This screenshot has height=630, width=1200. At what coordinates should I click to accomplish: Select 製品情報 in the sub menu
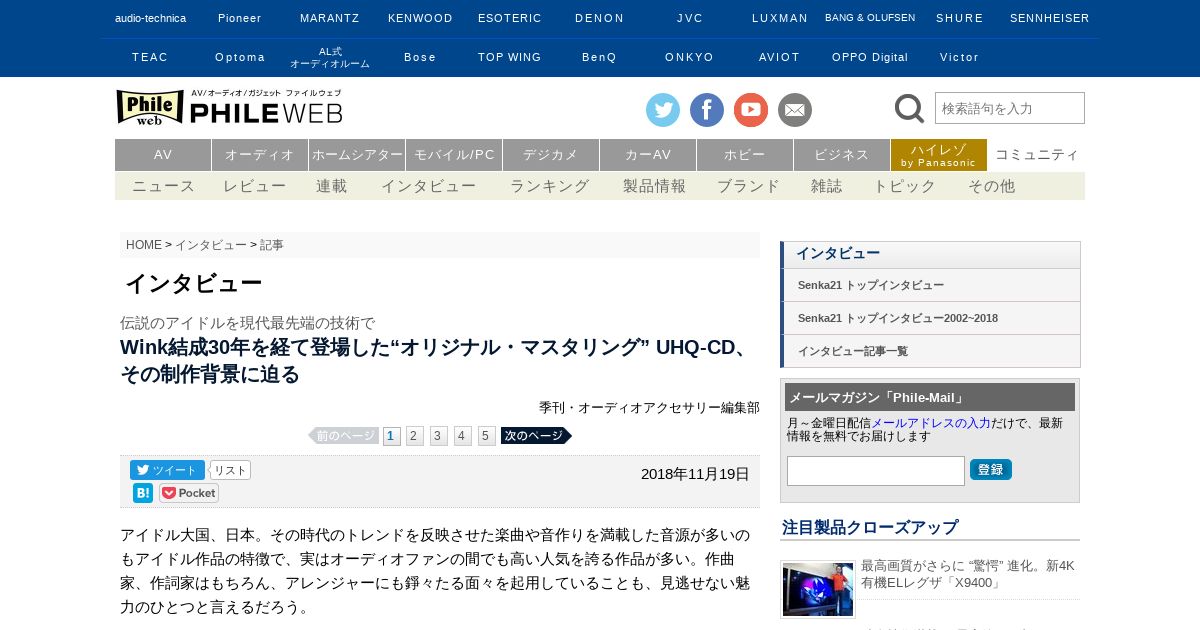655,186
